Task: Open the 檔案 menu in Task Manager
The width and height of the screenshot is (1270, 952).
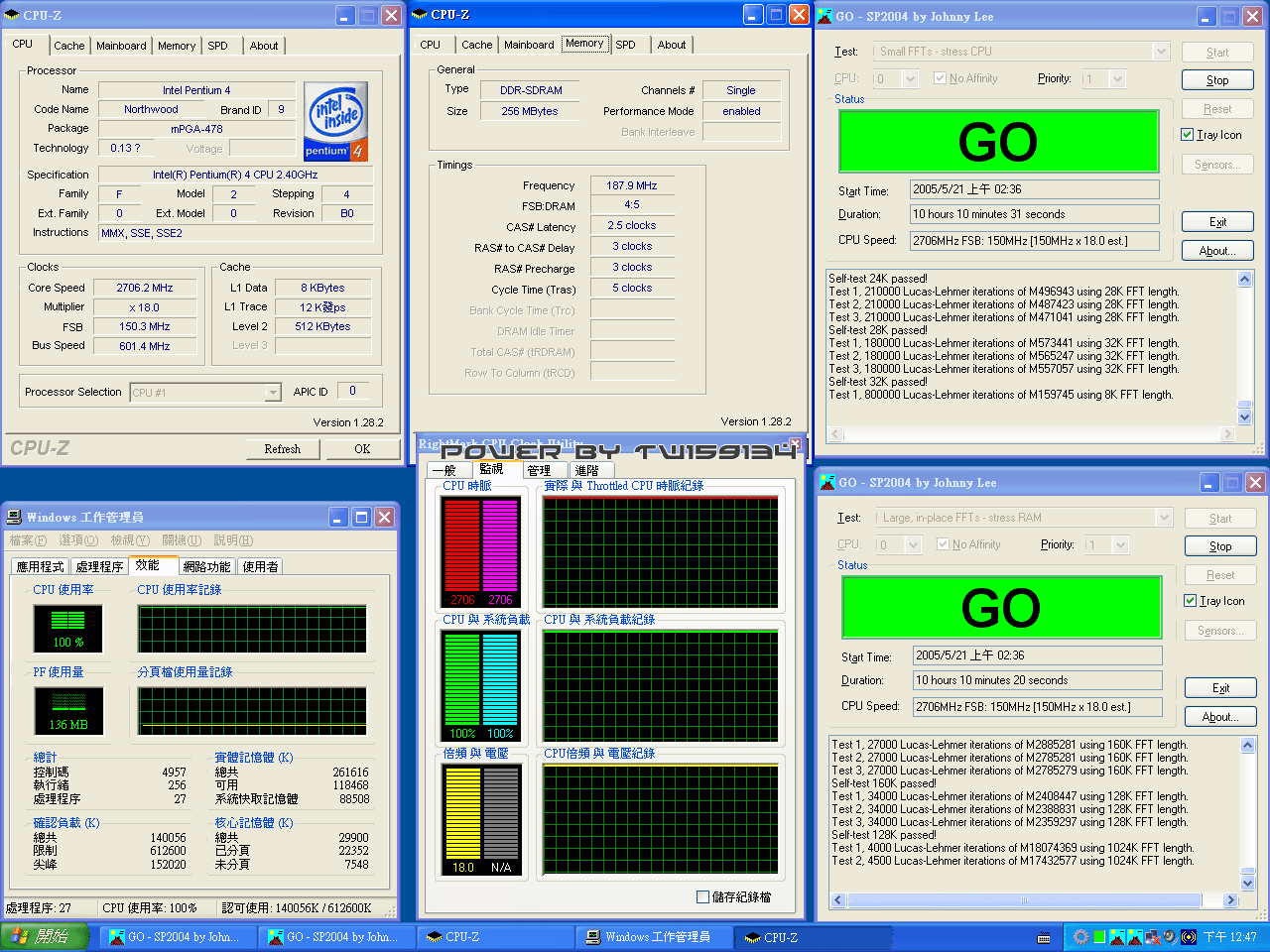Action: click(x=28, y=540)
